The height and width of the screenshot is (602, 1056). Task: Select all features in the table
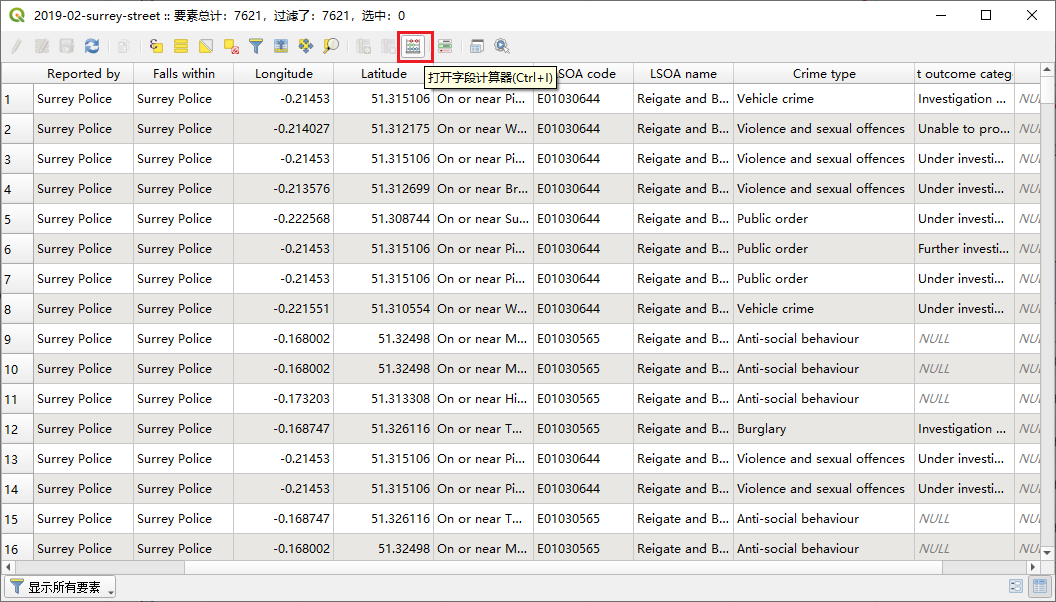(x=181, y=46)
